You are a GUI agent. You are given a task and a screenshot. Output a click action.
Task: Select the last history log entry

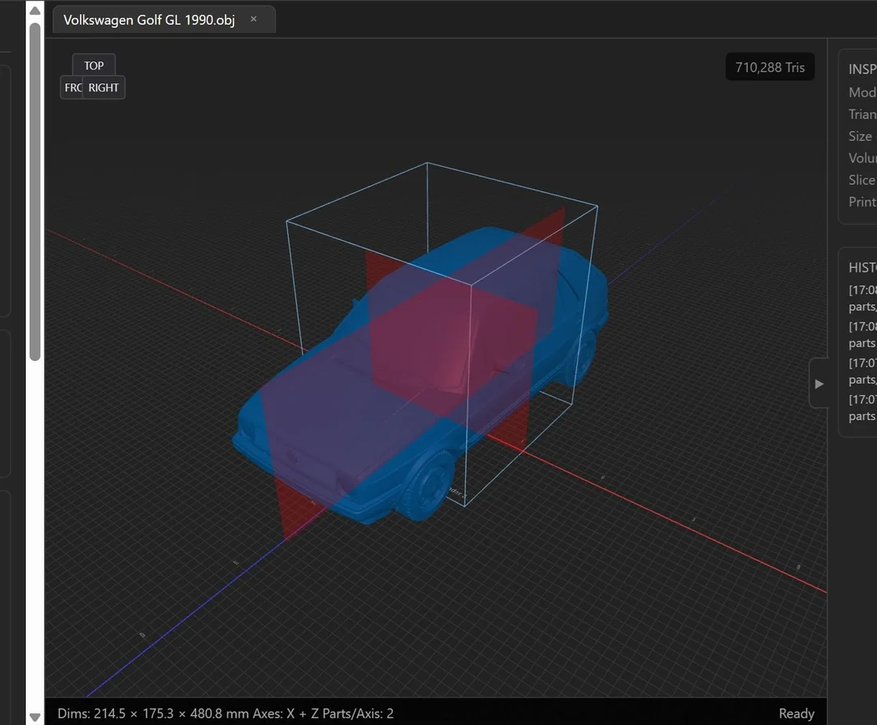862,407
